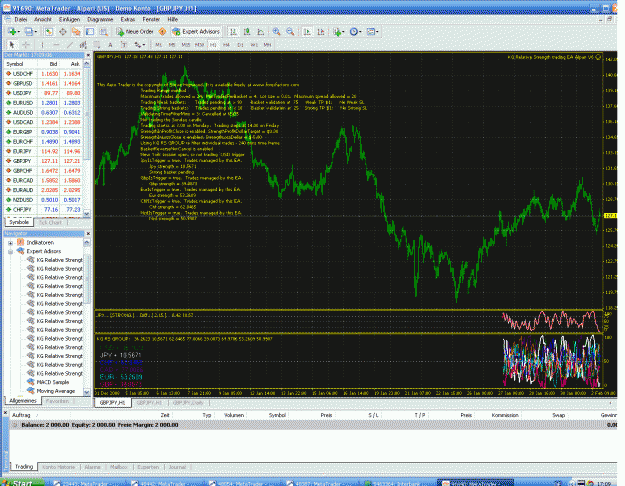Click the Navigator scroll-up arrow

(87, 242)
